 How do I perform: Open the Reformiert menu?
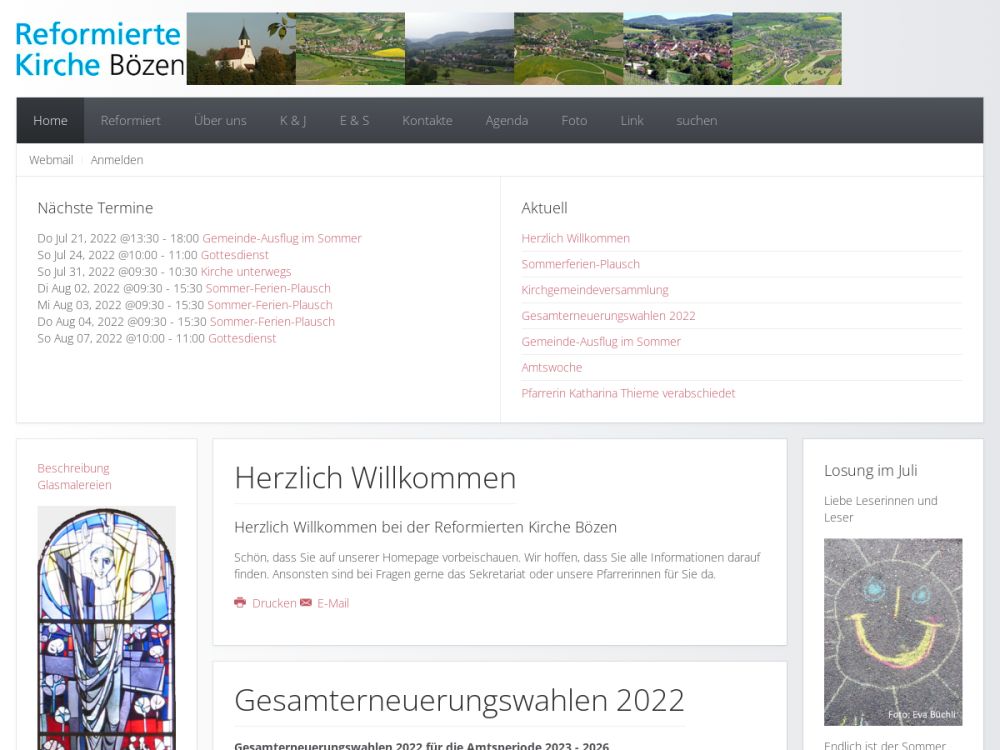pos(130,120)
